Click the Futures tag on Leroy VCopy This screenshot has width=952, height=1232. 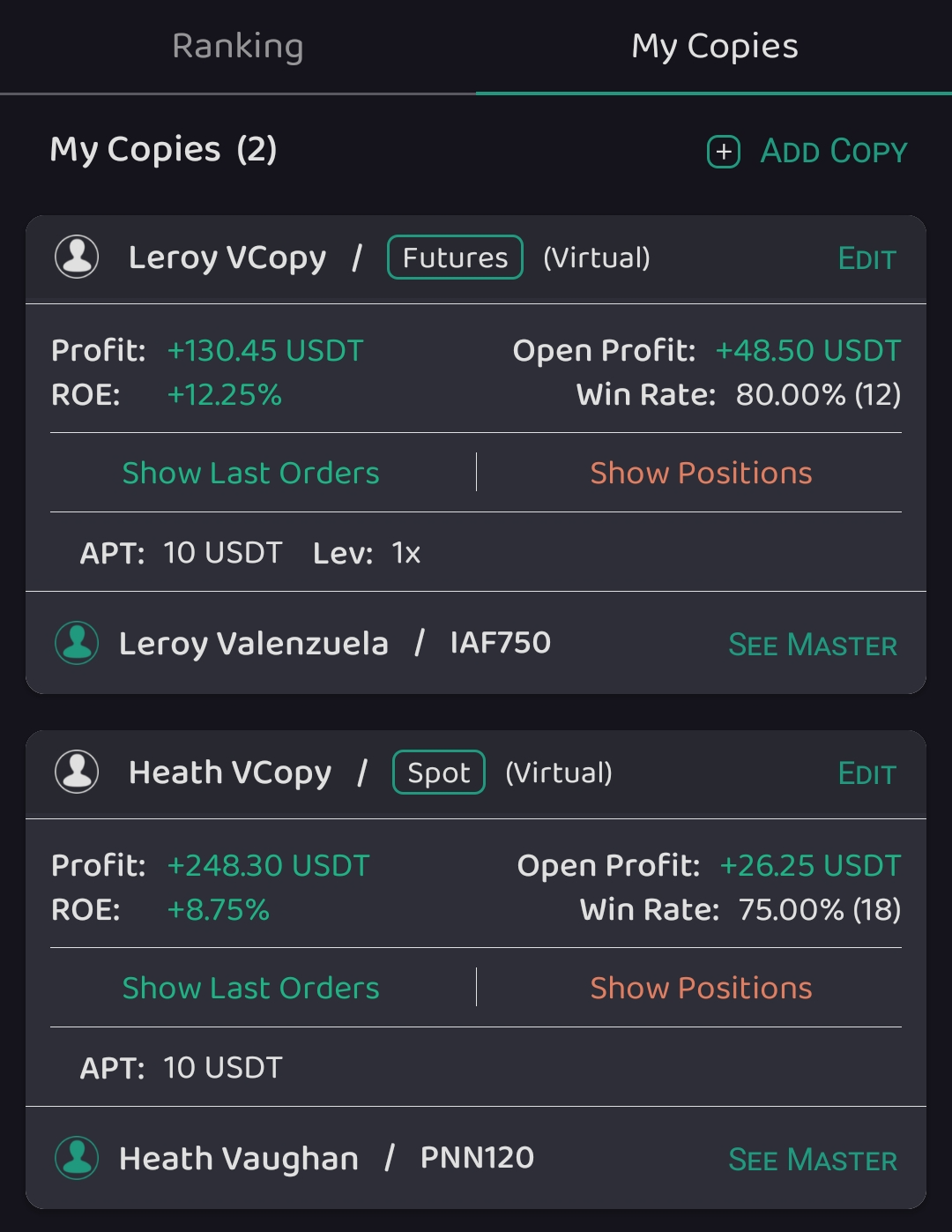[455, 258]
